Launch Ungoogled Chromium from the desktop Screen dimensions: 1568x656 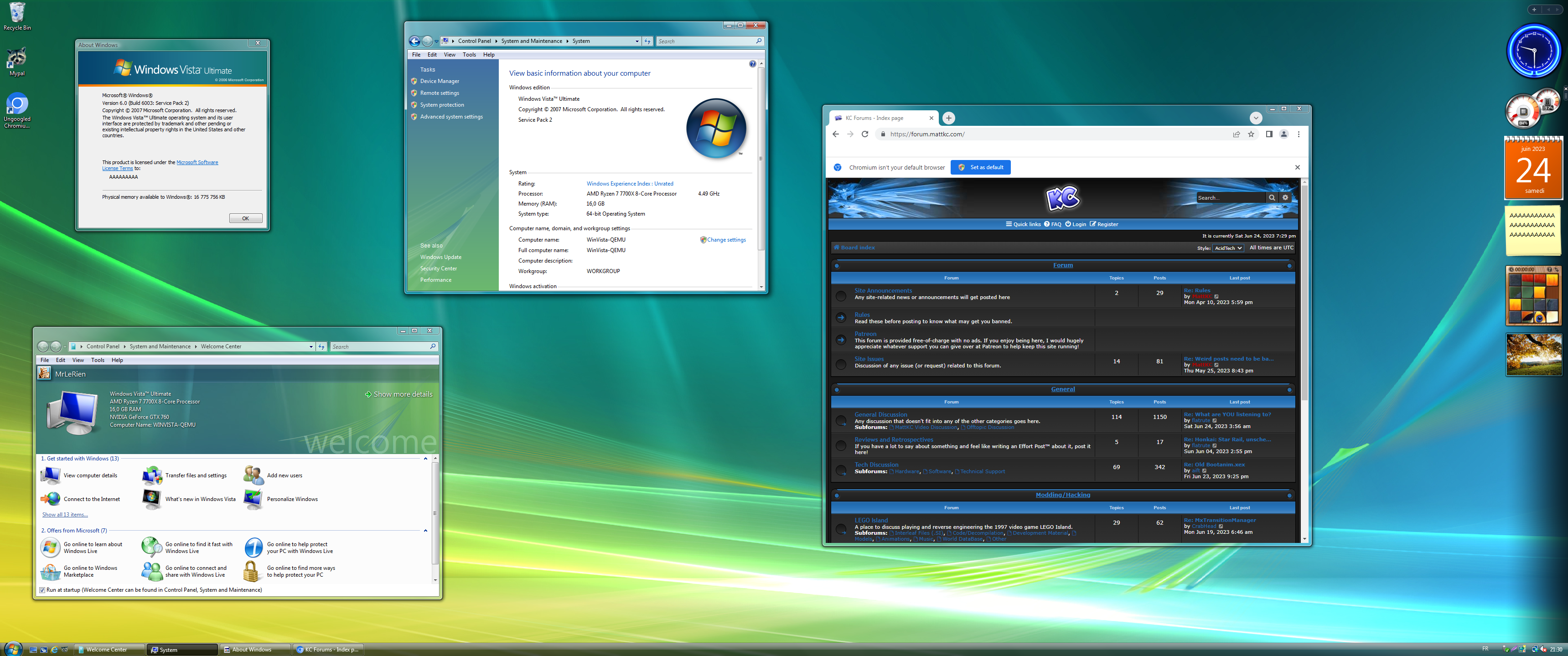(x=17, y=110)
